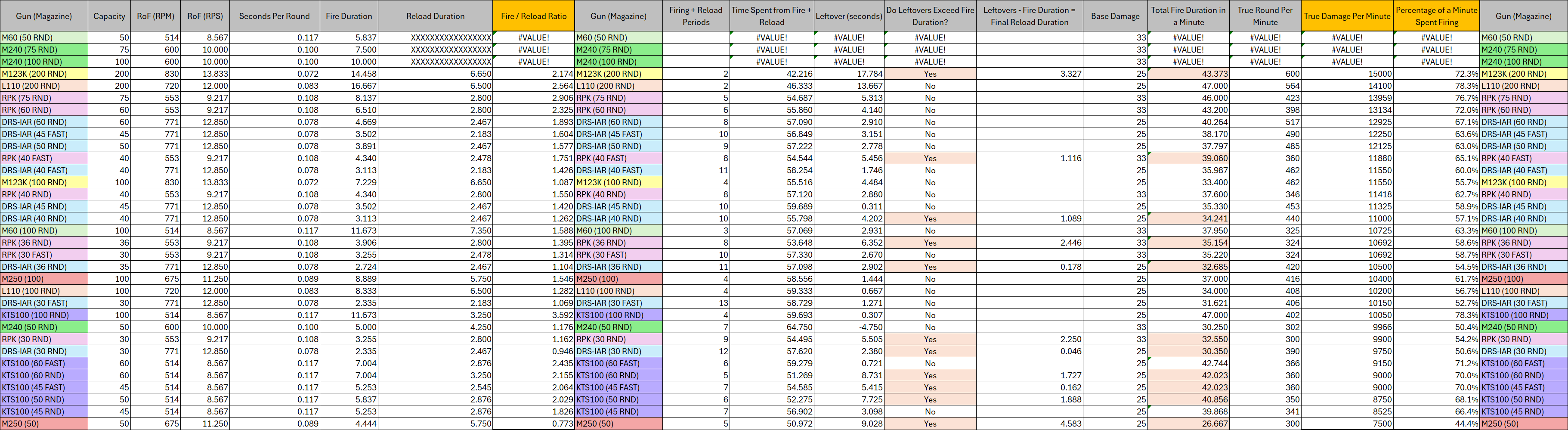Screen dimensions: 1568x430
Task: Click the Firing + Reload Periods header
Action: pyautogui.click(x=696, y=16)
